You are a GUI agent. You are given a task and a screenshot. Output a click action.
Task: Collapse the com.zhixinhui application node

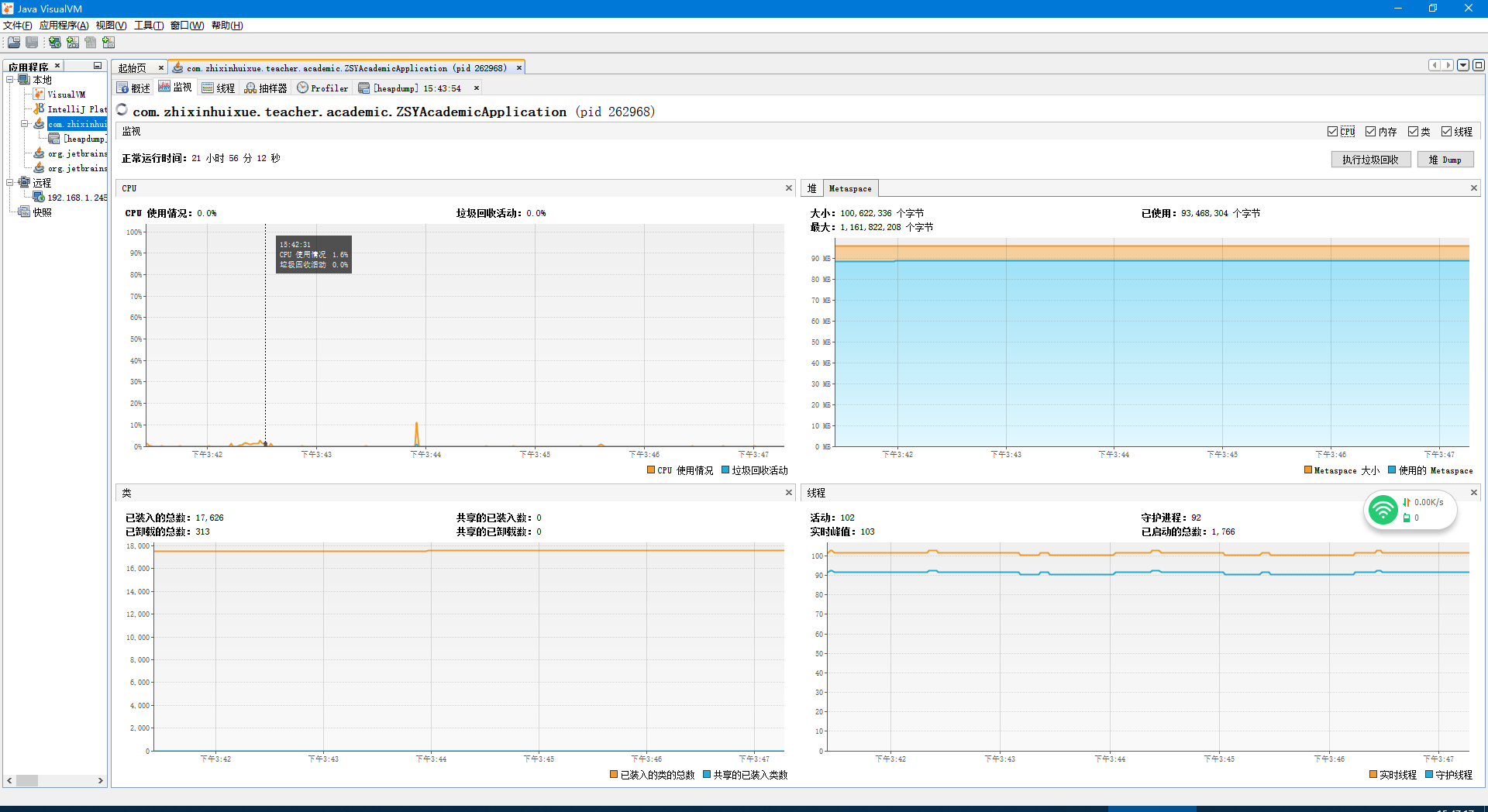25,124
